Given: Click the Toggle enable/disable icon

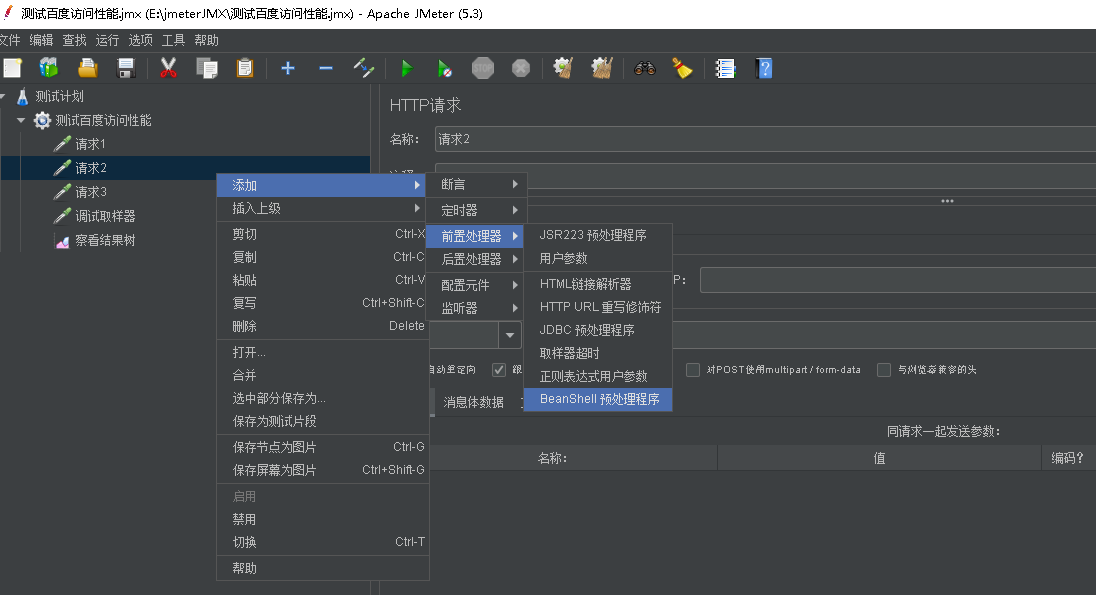Looking at the screenshot, I should (363, 68).
